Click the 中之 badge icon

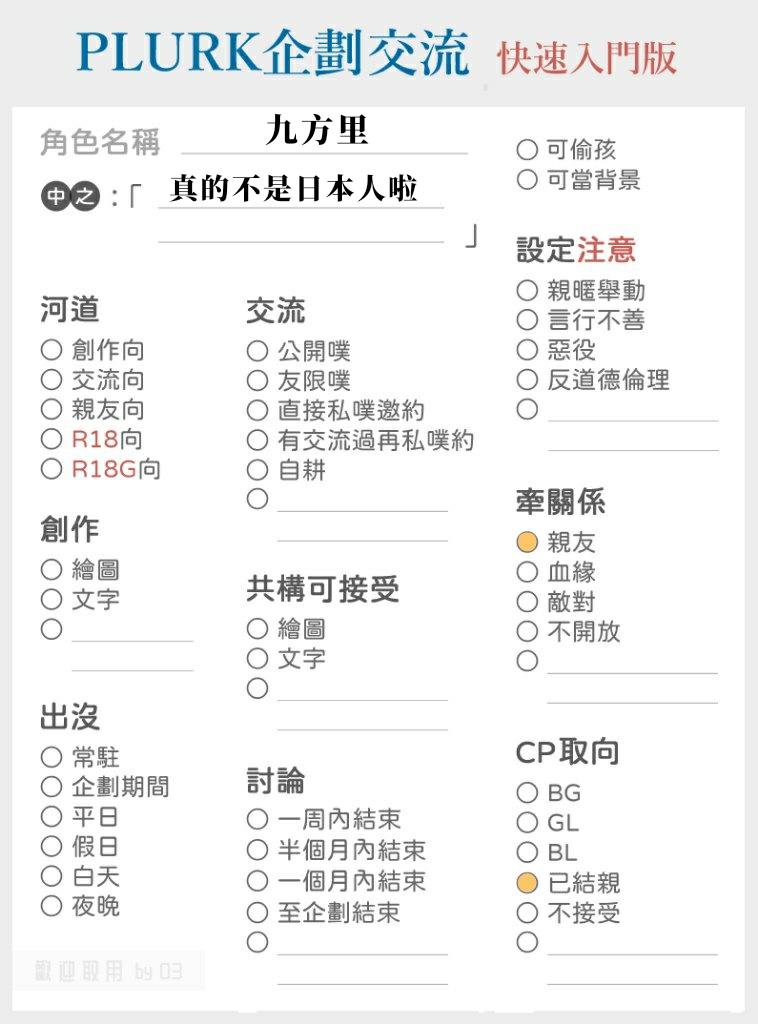pos(71,195)
